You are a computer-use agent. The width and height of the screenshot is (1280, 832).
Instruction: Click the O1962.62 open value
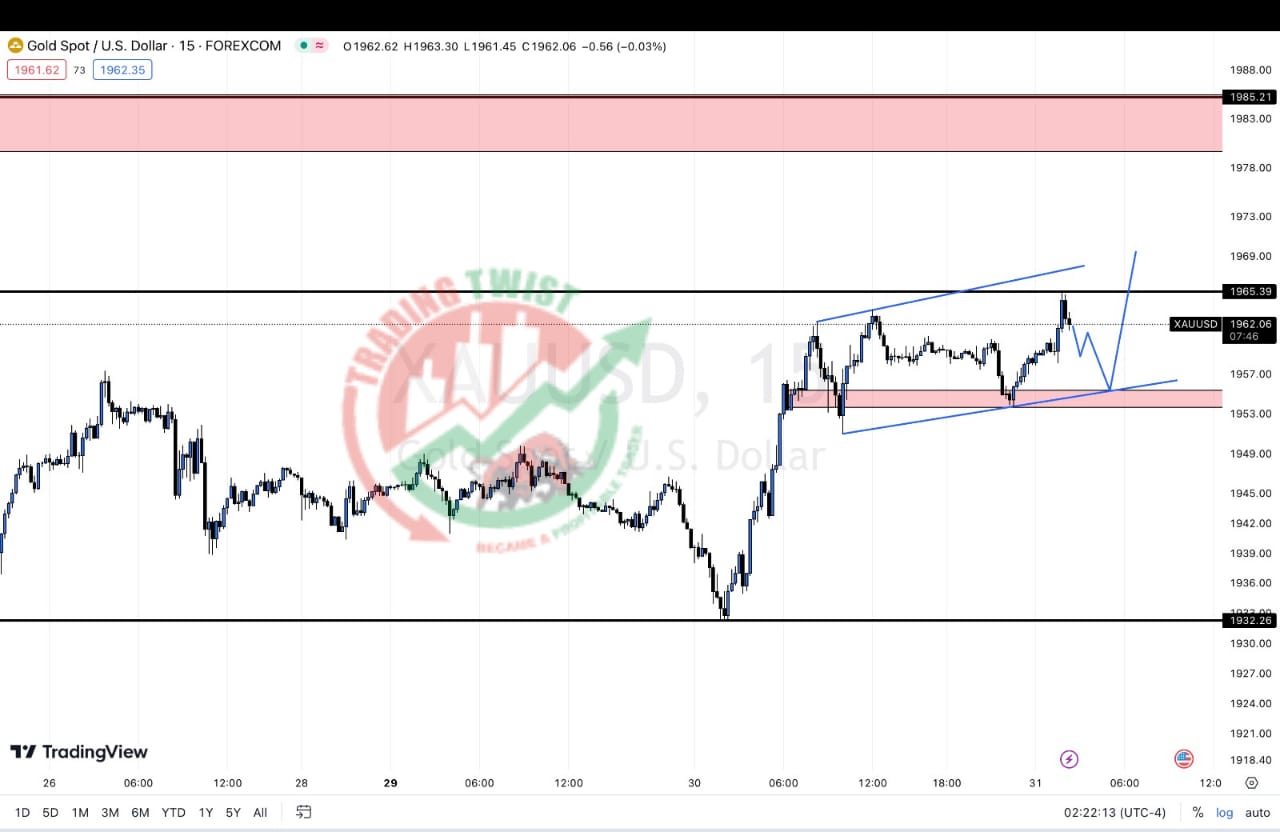tap(370, 46)
